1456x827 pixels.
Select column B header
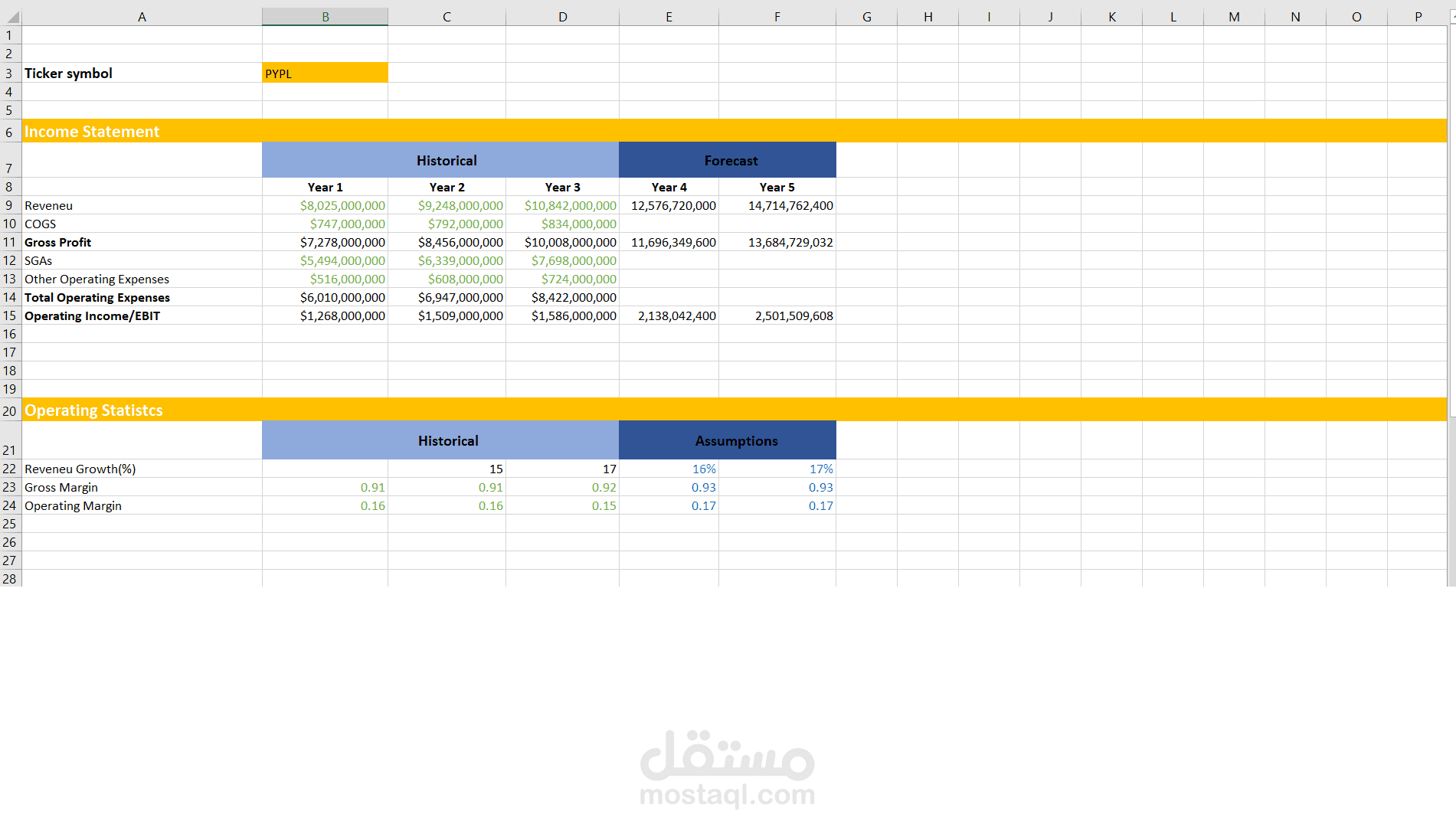point(325,16)
